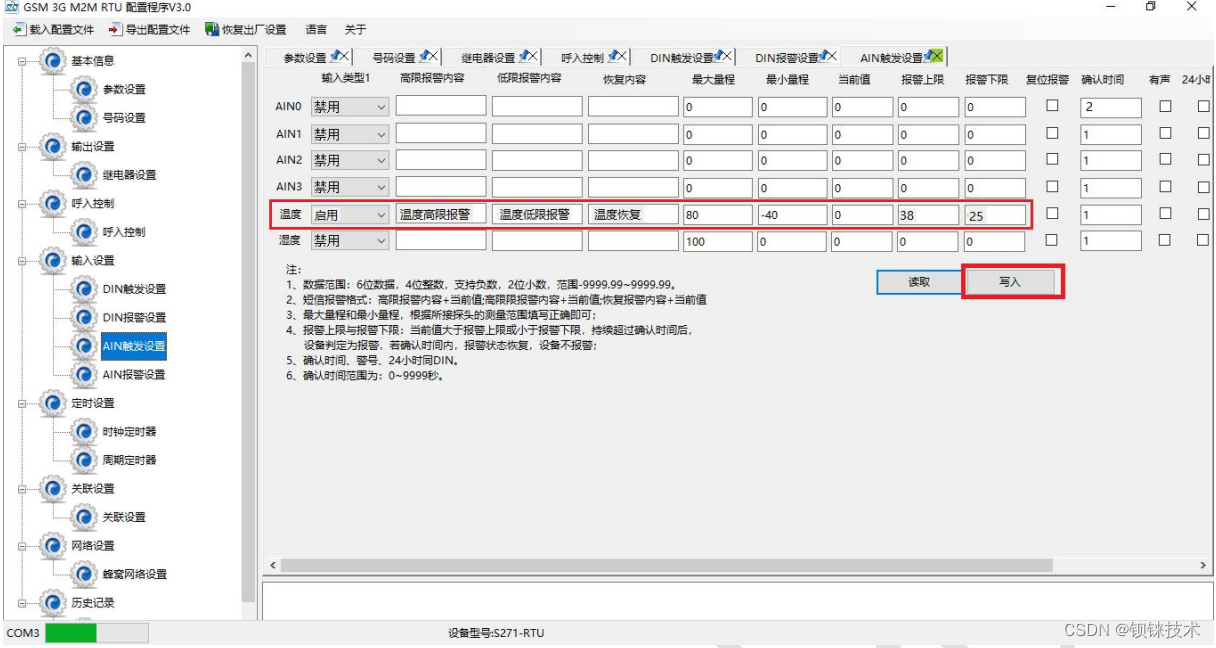Enable 复位报警 checkbox for 温度 row
The height and width of the screenshot is (648, 1216).
1052,213
